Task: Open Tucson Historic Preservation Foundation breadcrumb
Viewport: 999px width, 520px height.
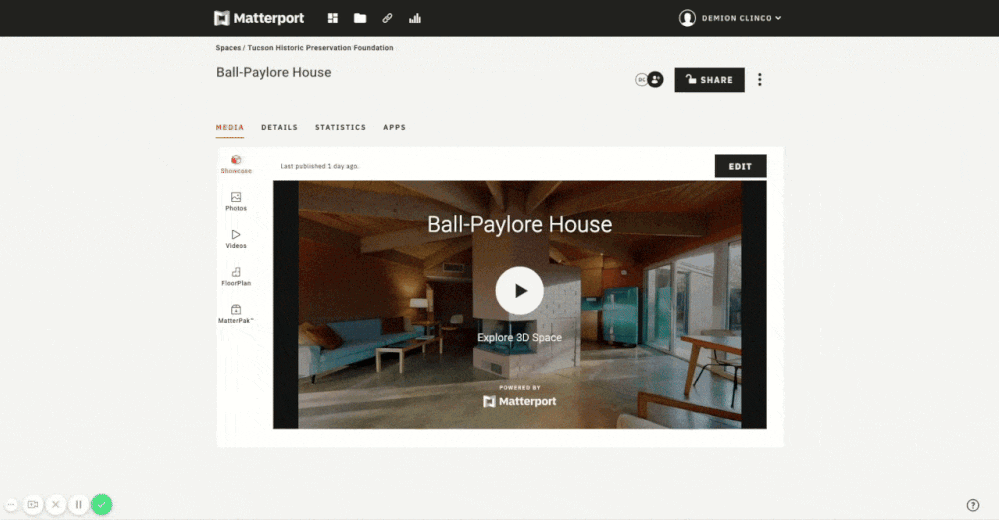Action: [320, 48]
